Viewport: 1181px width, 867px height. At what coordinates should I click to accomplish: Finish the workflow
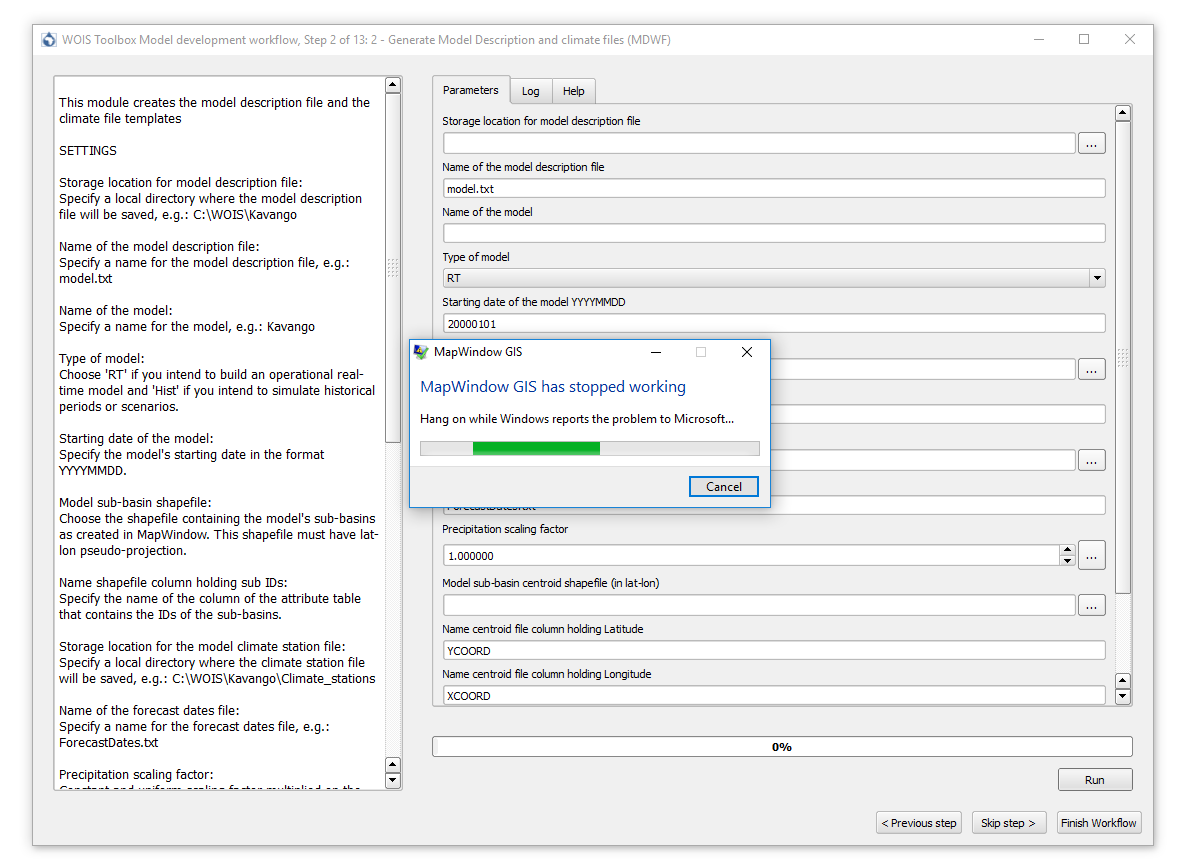[1098, 822]
